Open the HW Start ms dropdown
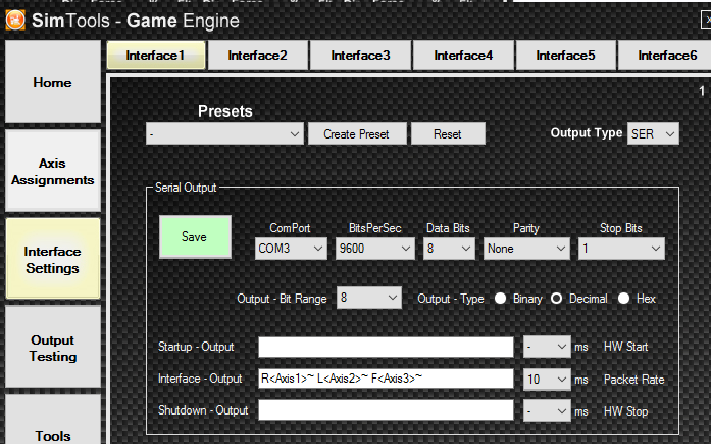711x444 pixels. tap(546, 347)
